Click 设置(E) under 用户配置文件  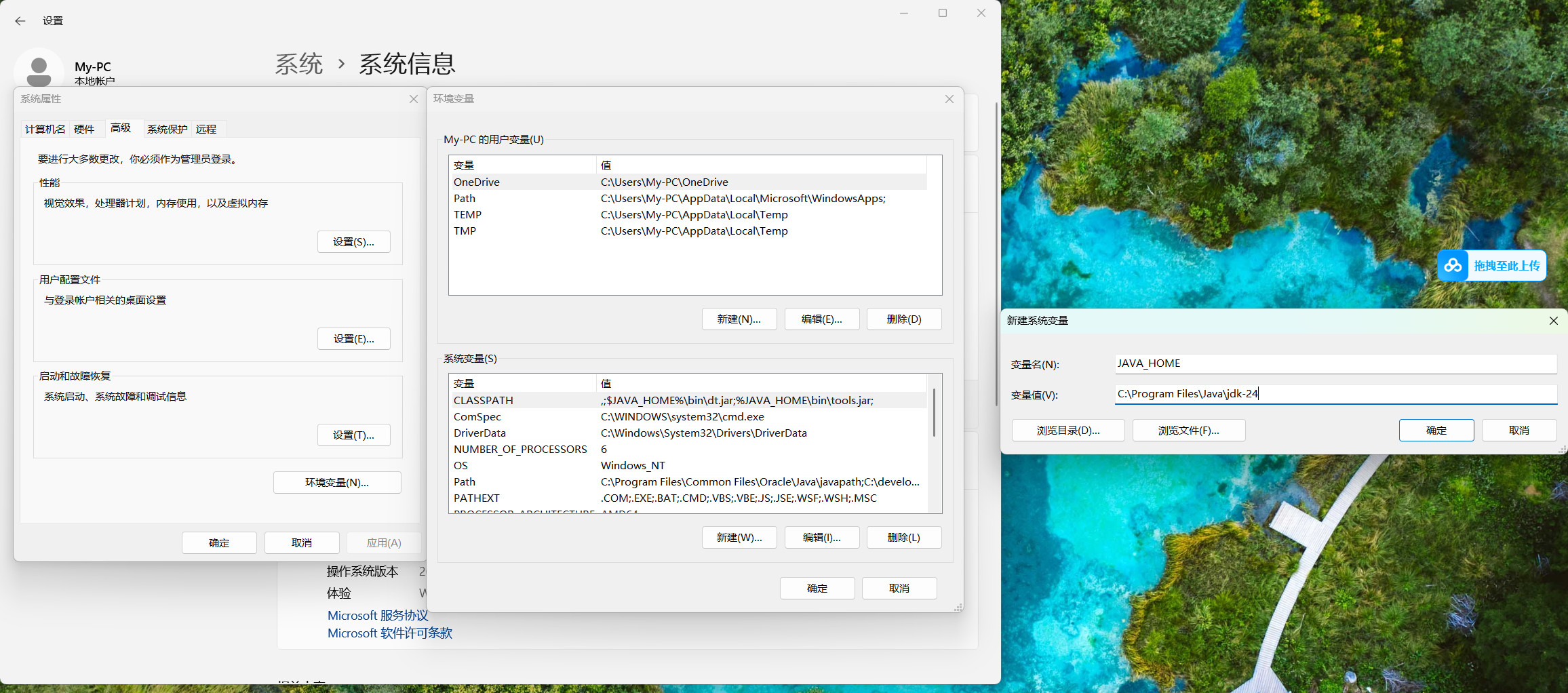click(353, 338)
